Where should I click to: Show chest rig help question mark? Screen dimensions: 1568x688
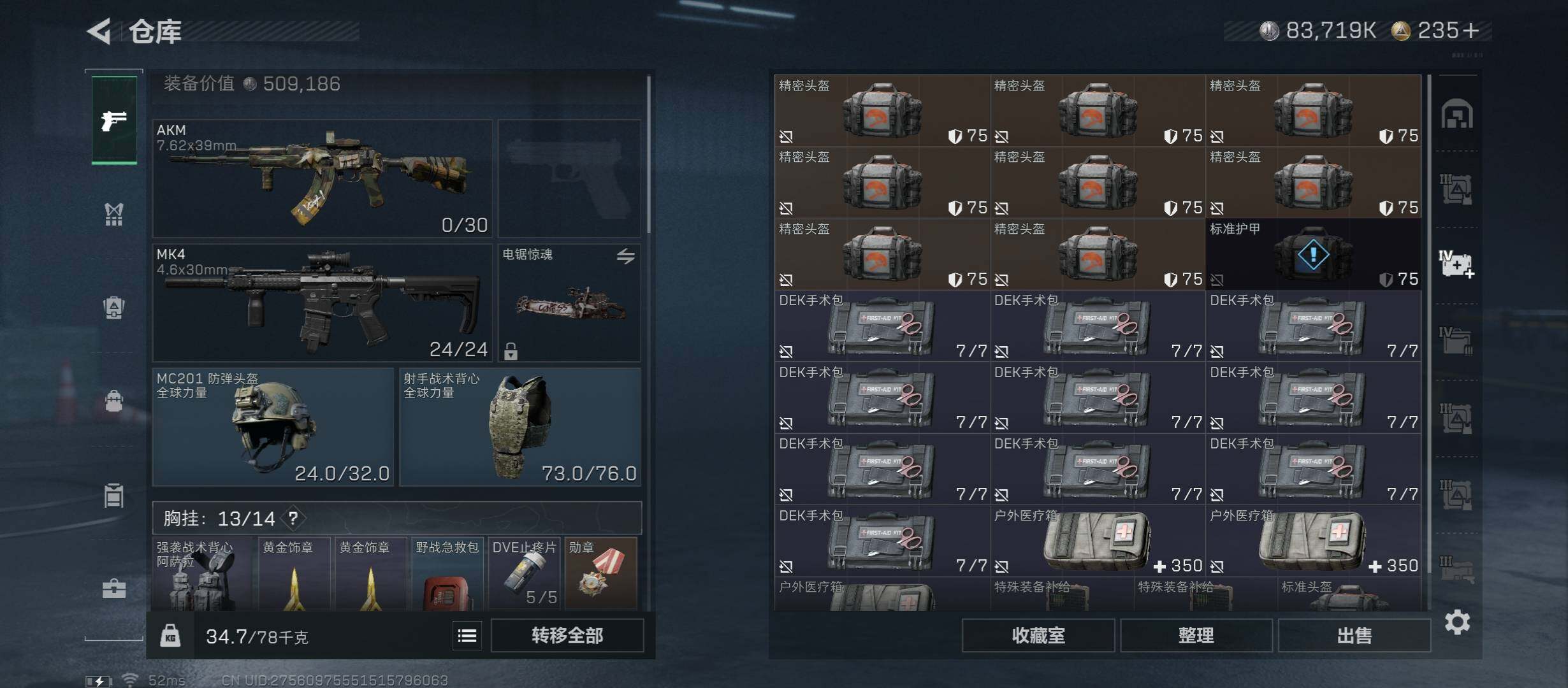point(293,519)
